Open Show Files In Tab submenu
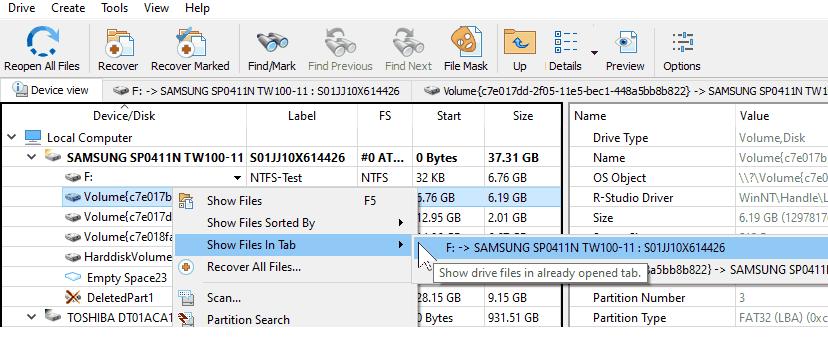This screenshot has width=828, height=362. point(293,245)
